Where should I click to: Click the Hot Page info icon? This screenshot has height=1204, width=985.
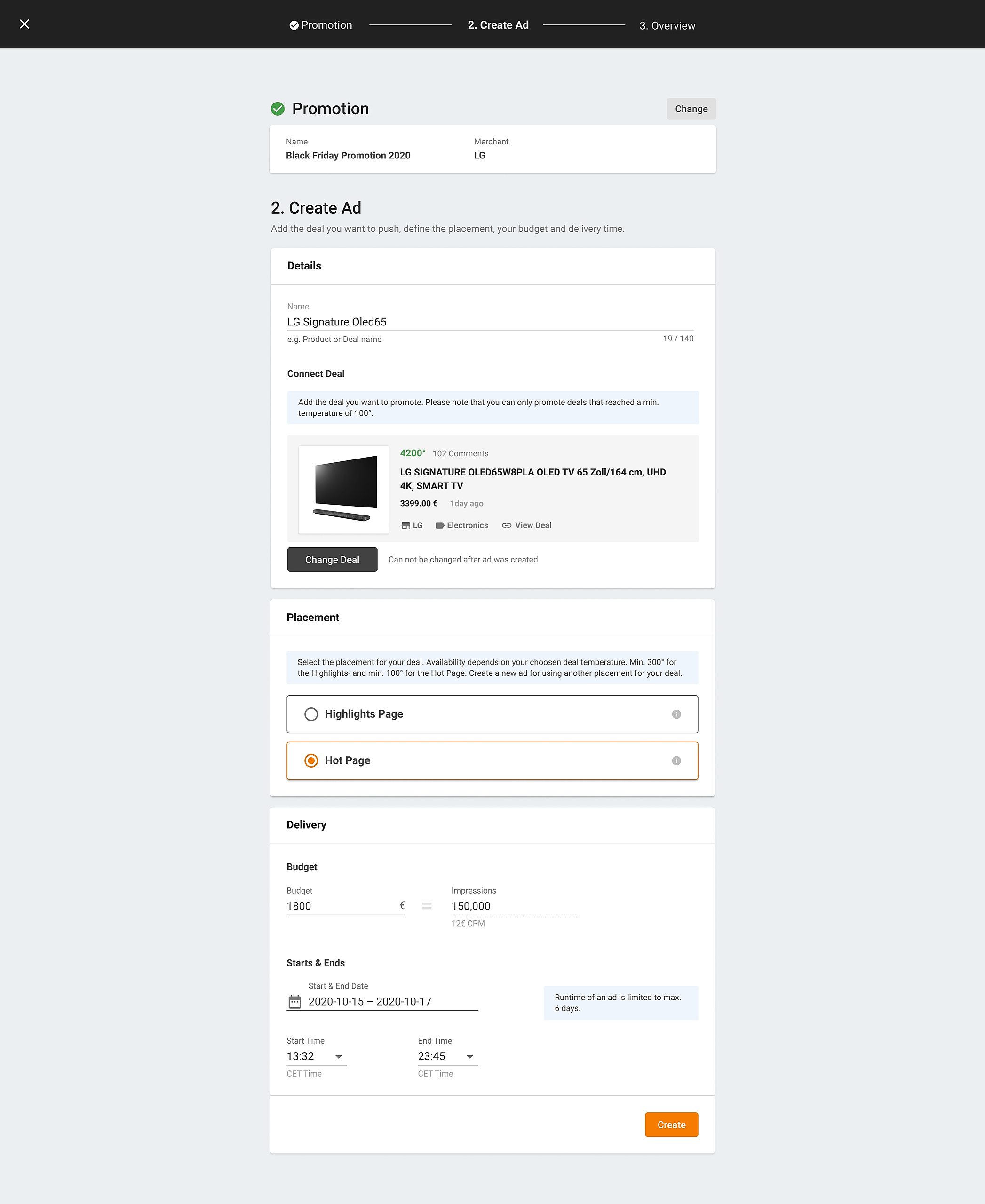676,761
